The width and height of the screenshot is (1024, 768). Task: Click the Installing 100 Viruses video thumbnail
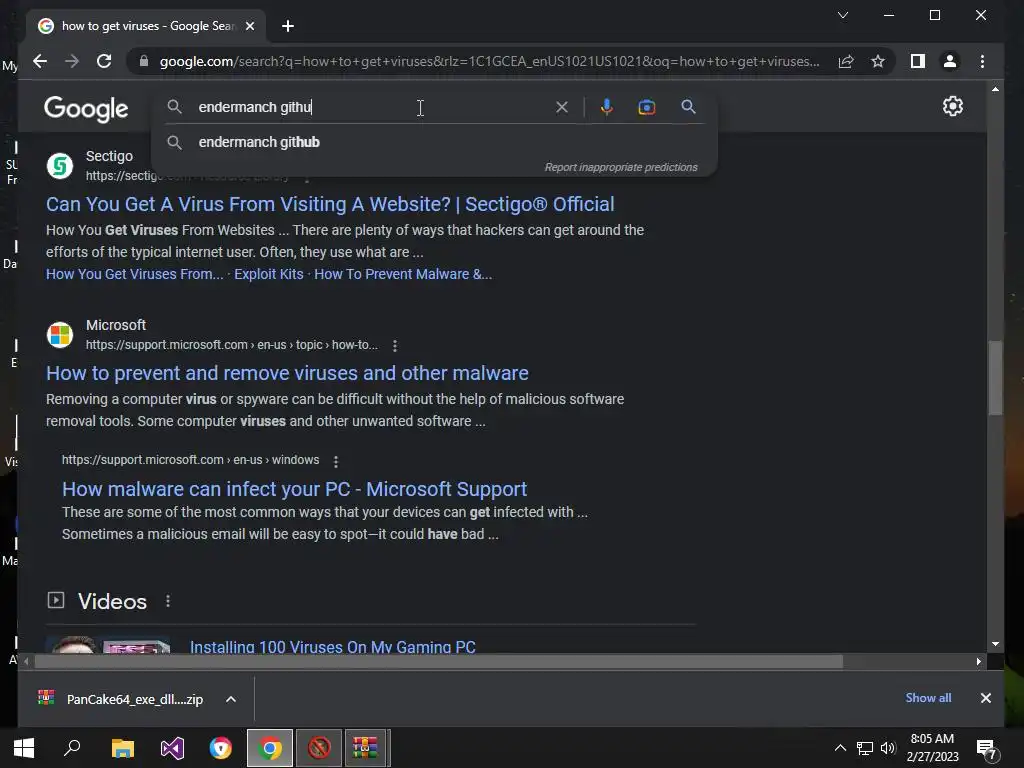click(x=108, y=645)
